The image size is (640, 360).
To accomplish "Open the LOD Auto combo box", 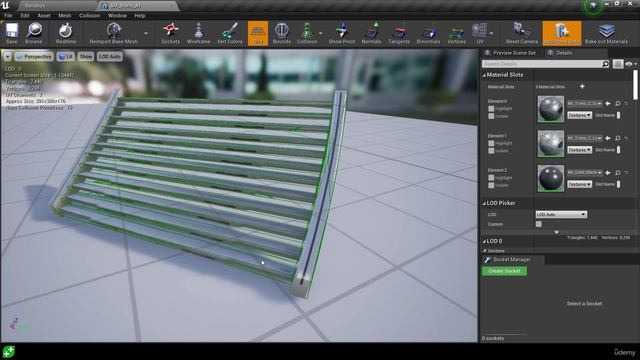I will (x=561, y=214).
